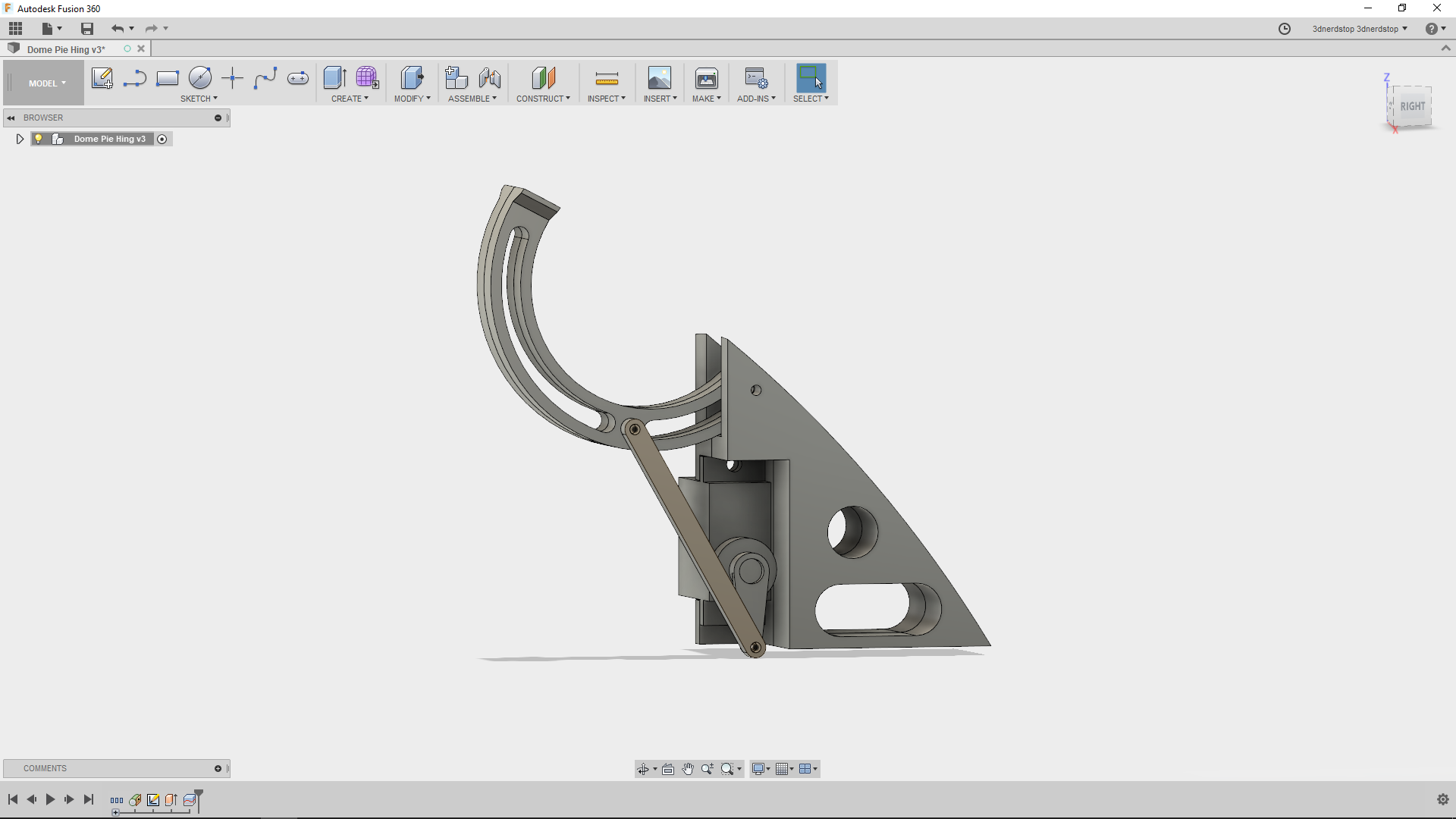Redo the last undone action
This screenshot has height=819, width=1456.
(x=152, y=29)
